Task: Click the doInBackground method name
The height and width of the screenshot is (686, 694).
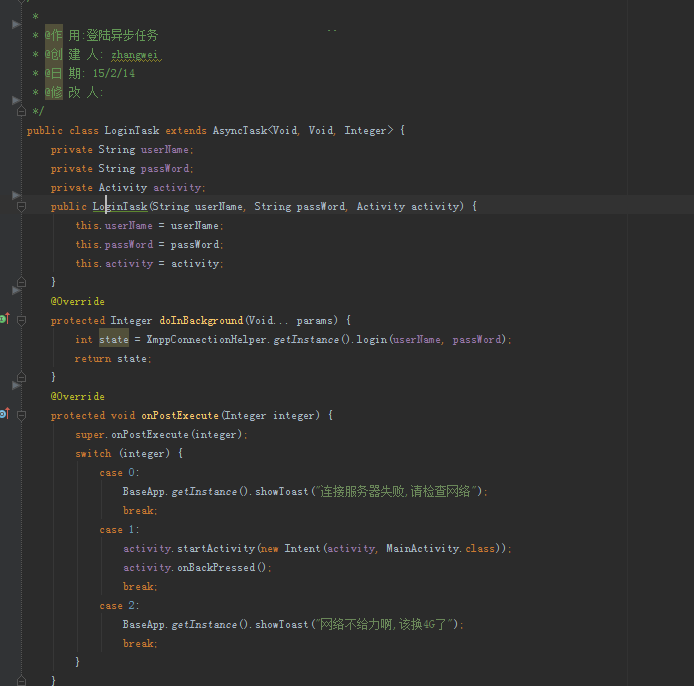Action: tap(201, 320)
